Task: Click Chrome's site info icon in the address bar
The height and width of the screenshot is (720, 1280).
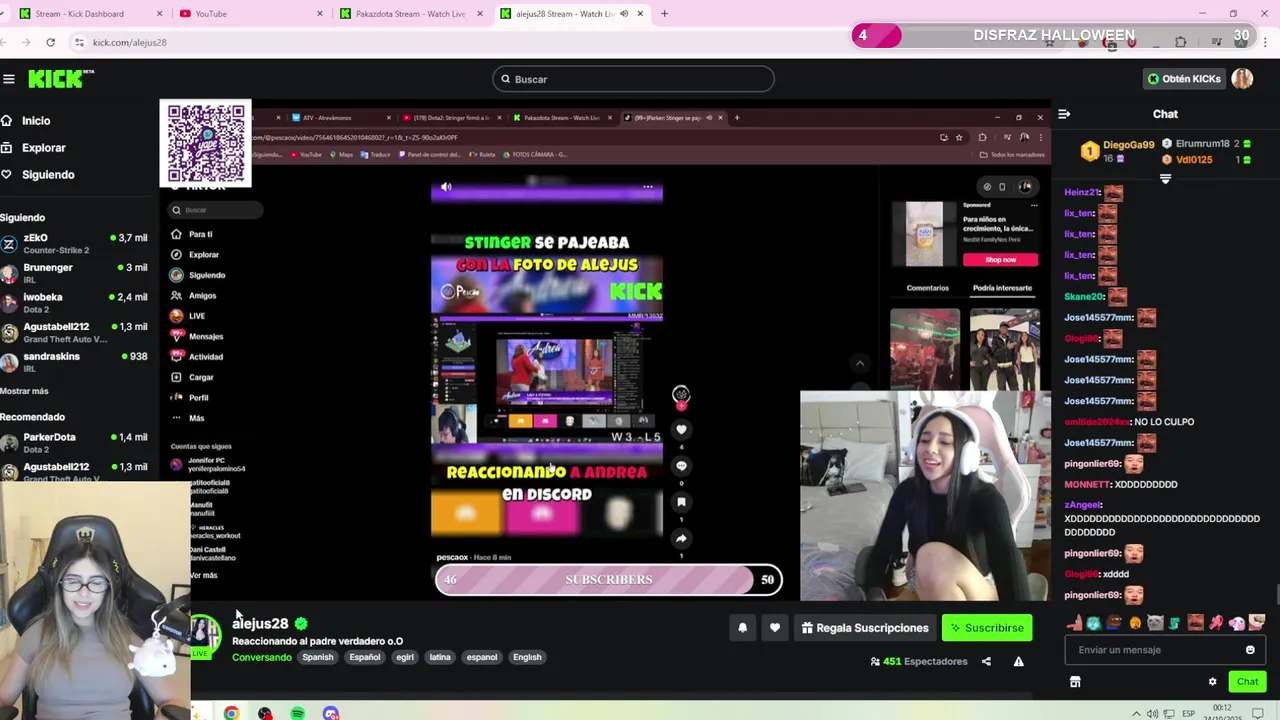Action: tap(79, 42)
